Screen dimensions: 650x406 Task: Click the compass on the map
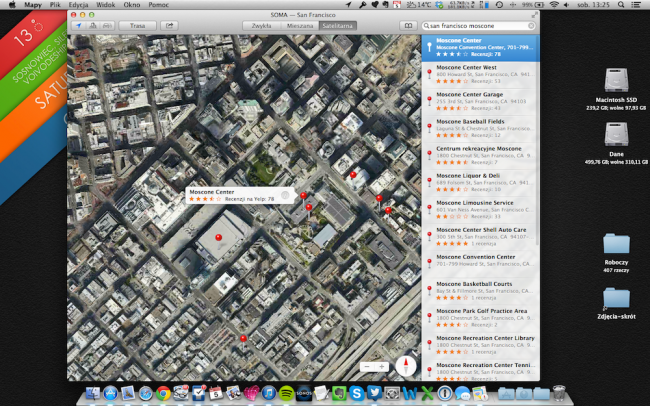point(406,366)
